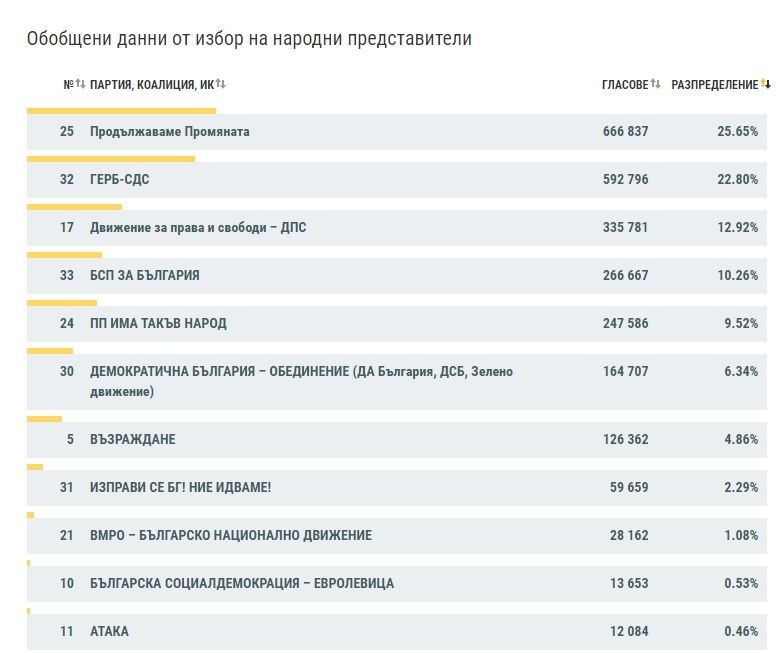Click the 0.46% share value
The width and height of the screenshot is (784, 653).
(x=741, y=632)
